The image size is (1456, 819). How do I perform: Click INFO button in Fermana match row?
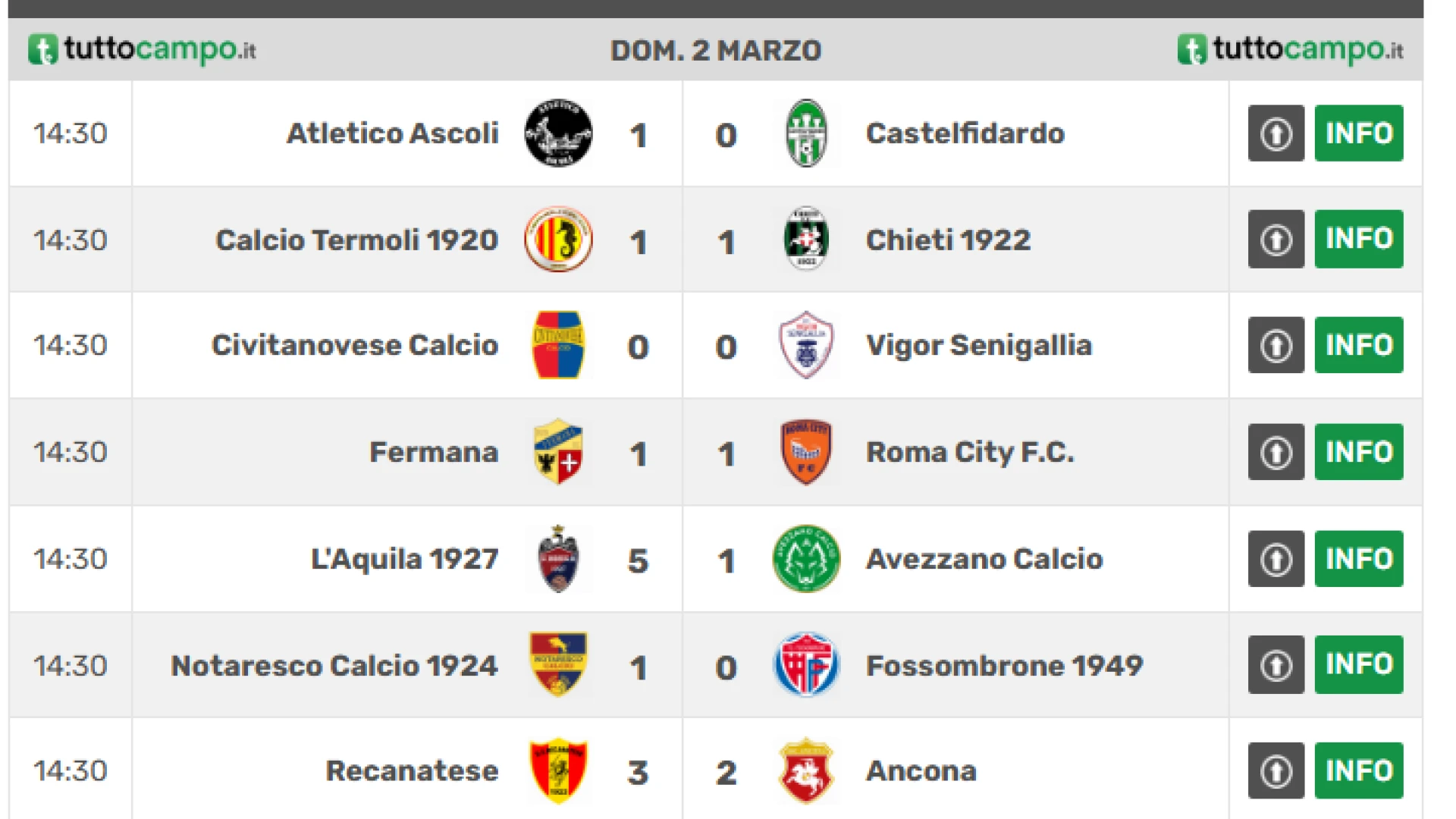tap(1359, 452)
